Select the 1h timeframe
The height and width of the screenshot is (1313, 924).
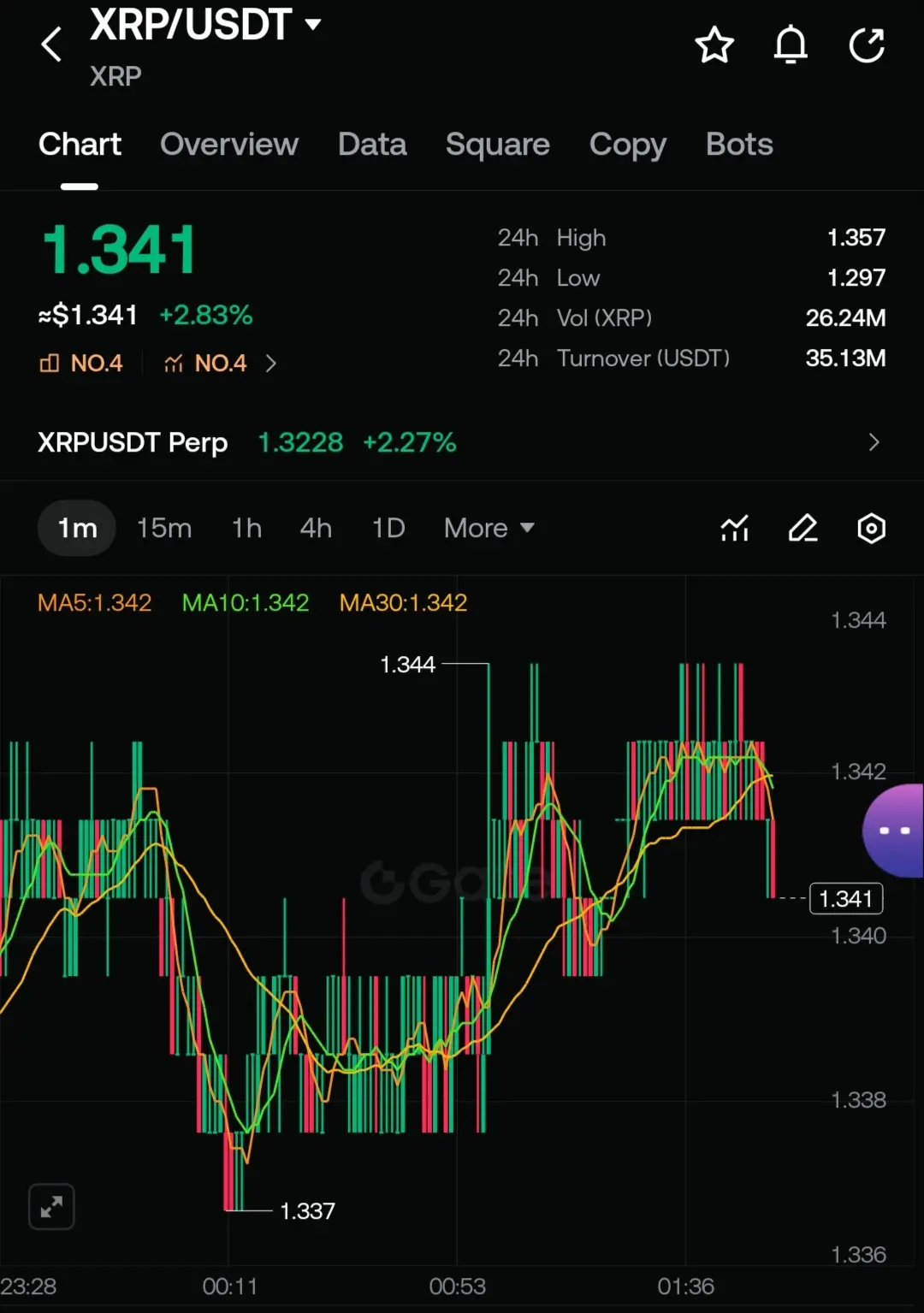(x=246, y=529)
